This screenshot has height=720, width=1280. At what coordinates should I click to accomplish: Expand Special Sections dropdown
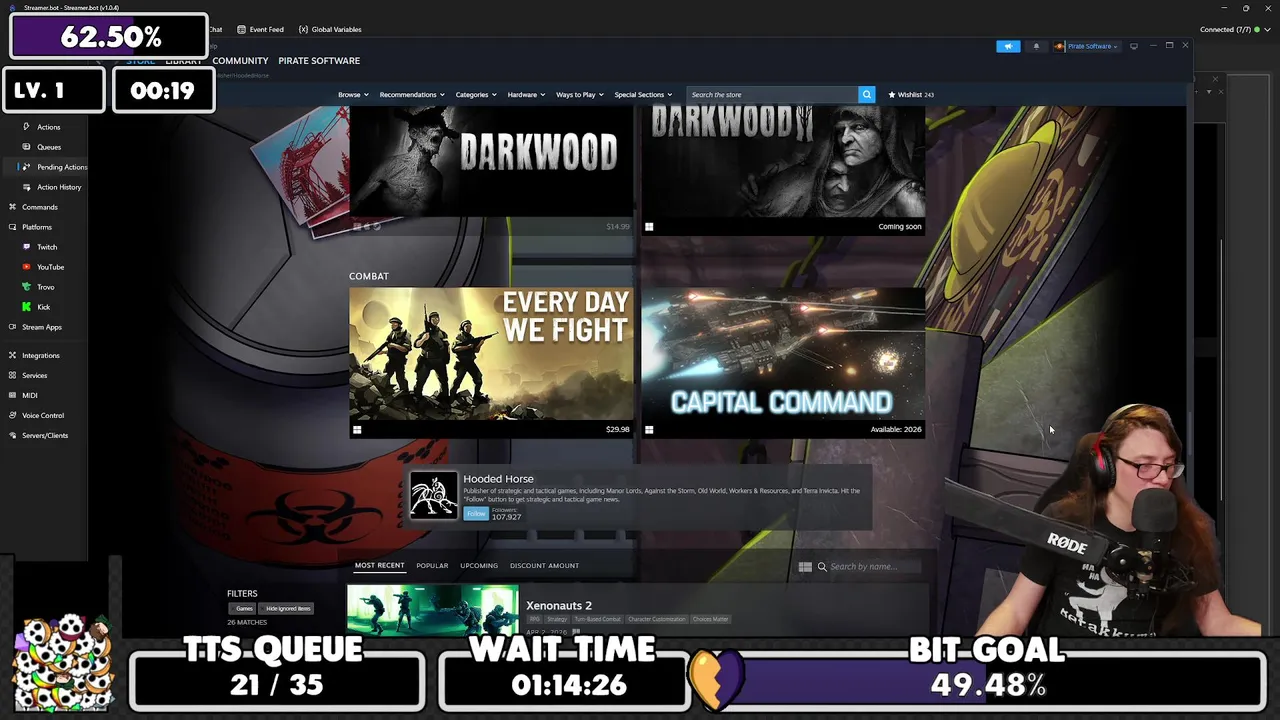coord(643,95)
